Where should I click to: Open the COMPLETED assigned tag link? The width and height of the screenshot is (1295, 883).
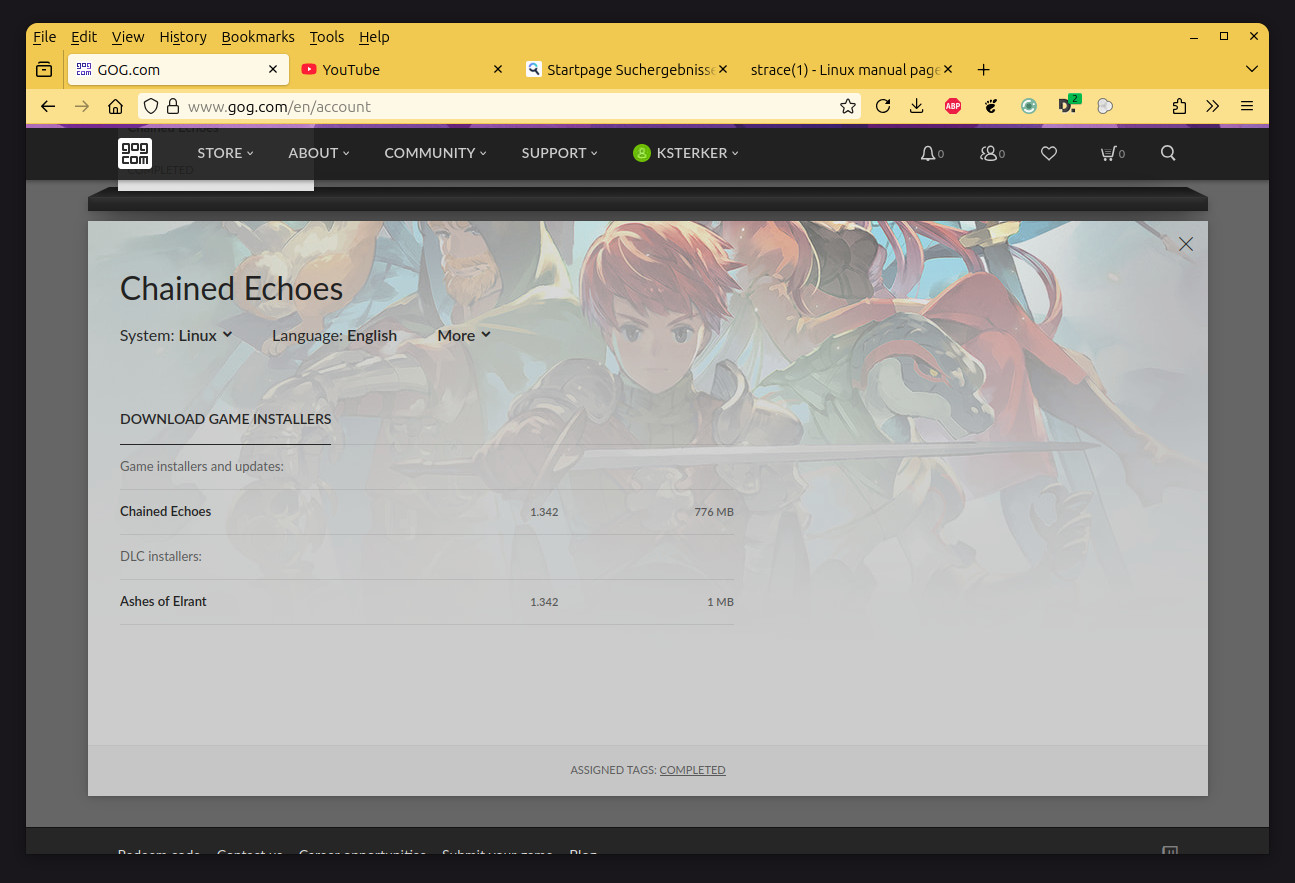coord(692,770)
